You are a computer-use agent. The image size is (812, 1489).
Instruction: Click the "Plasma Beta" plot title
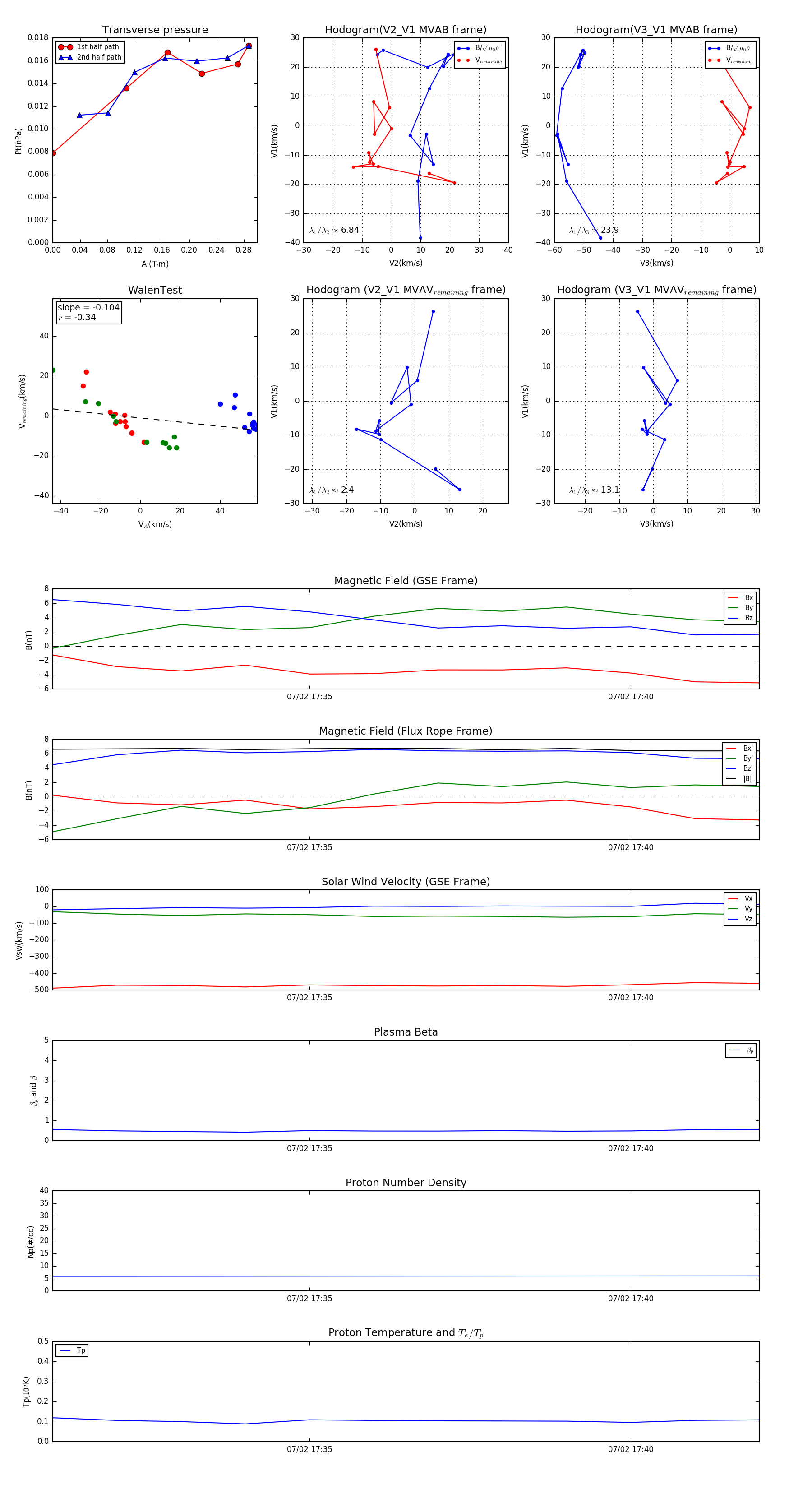point(406,1032)
